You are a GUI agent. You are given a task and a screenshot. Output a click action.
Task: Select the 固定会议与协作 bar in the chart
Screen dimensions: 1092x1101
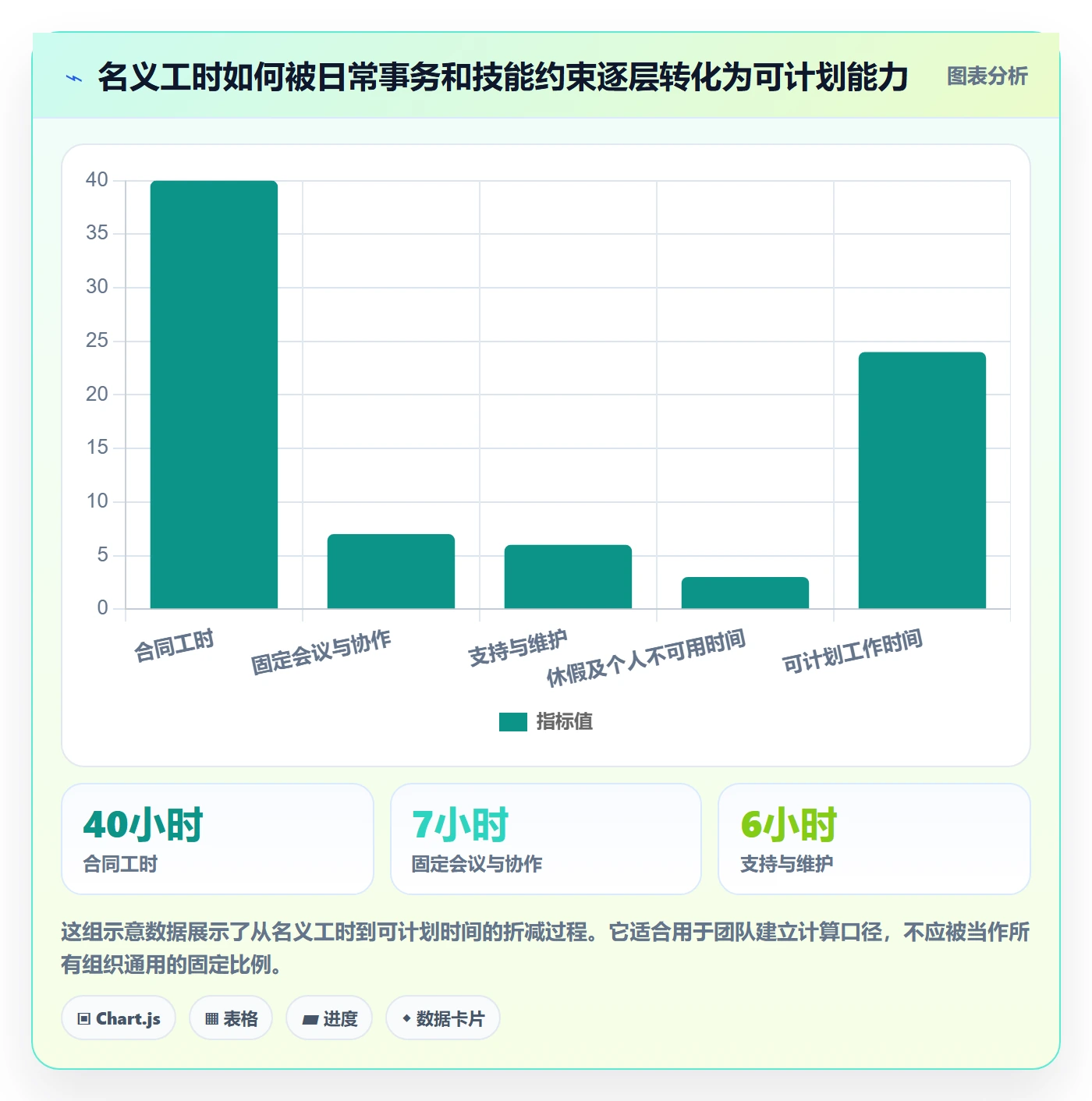391,572
